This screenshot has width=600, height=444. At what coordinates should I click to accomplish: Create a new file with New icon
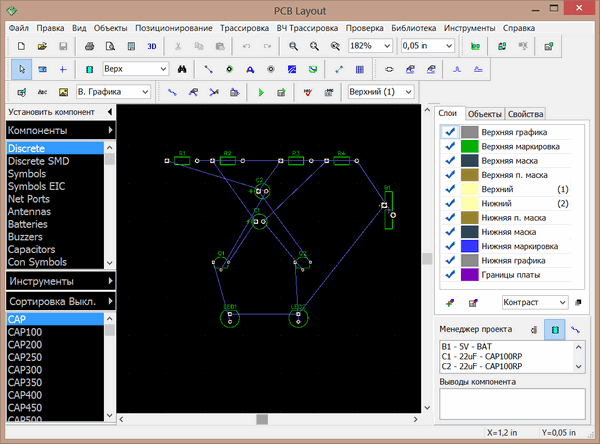[21, 46]
